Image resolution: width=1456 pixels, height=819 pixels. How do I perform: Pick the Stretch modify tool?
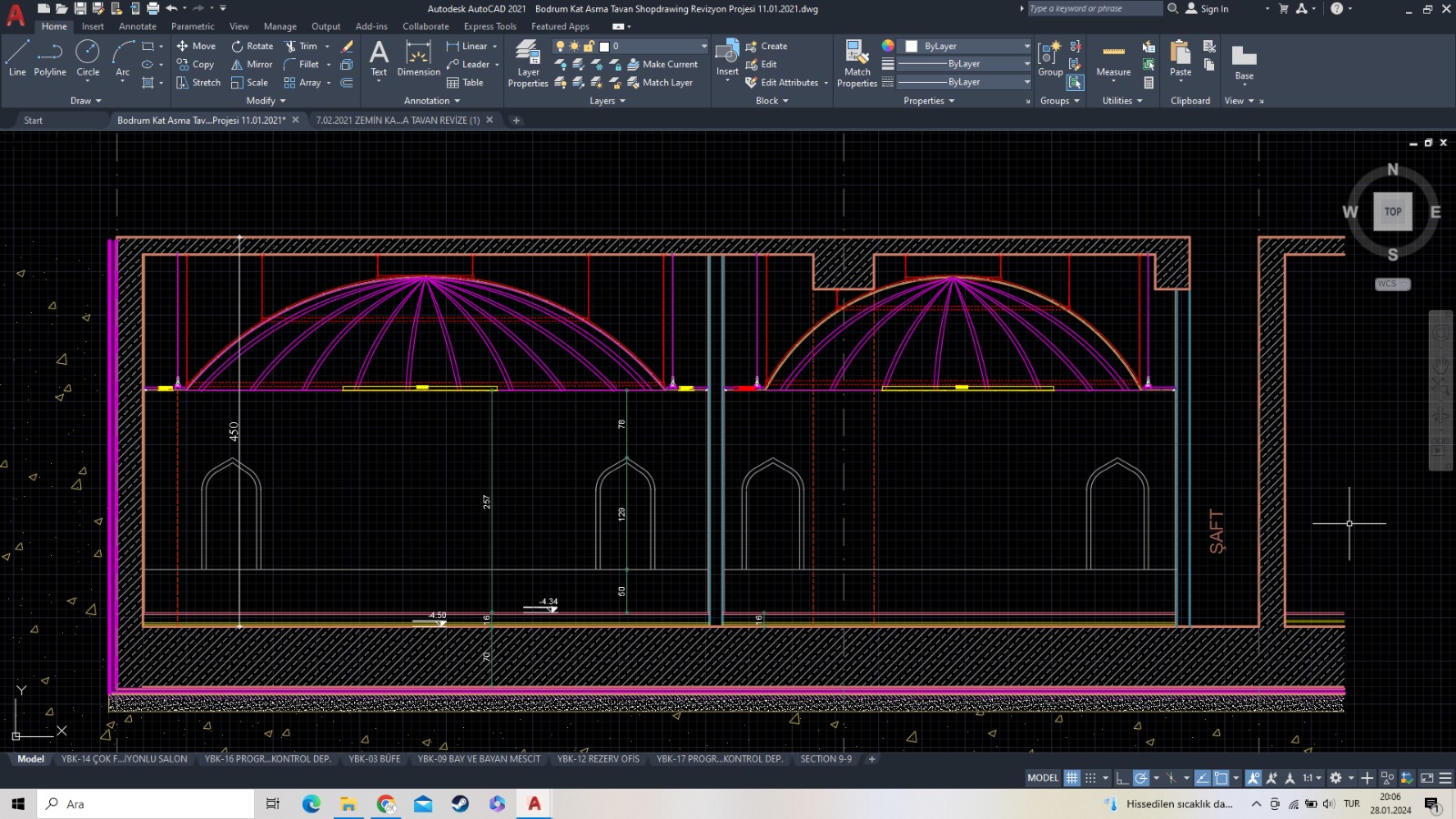pyautogui.click(x=198, y=83)
